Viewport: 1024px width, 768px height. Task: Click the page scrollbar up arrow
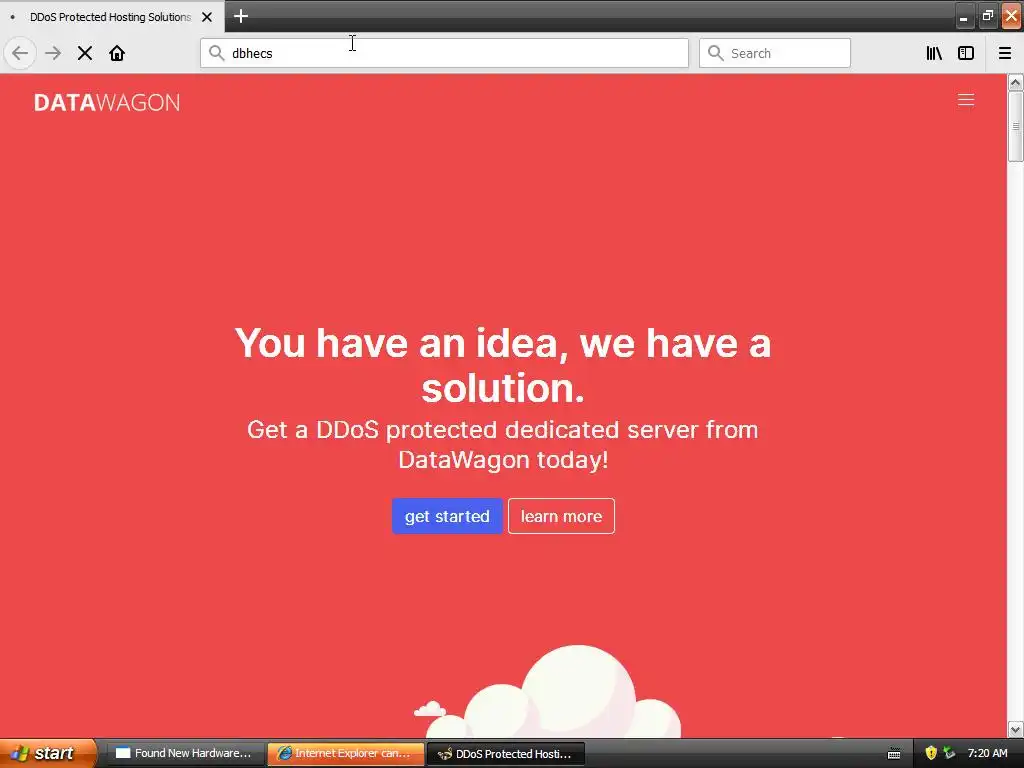click(x=1015, y=82)
